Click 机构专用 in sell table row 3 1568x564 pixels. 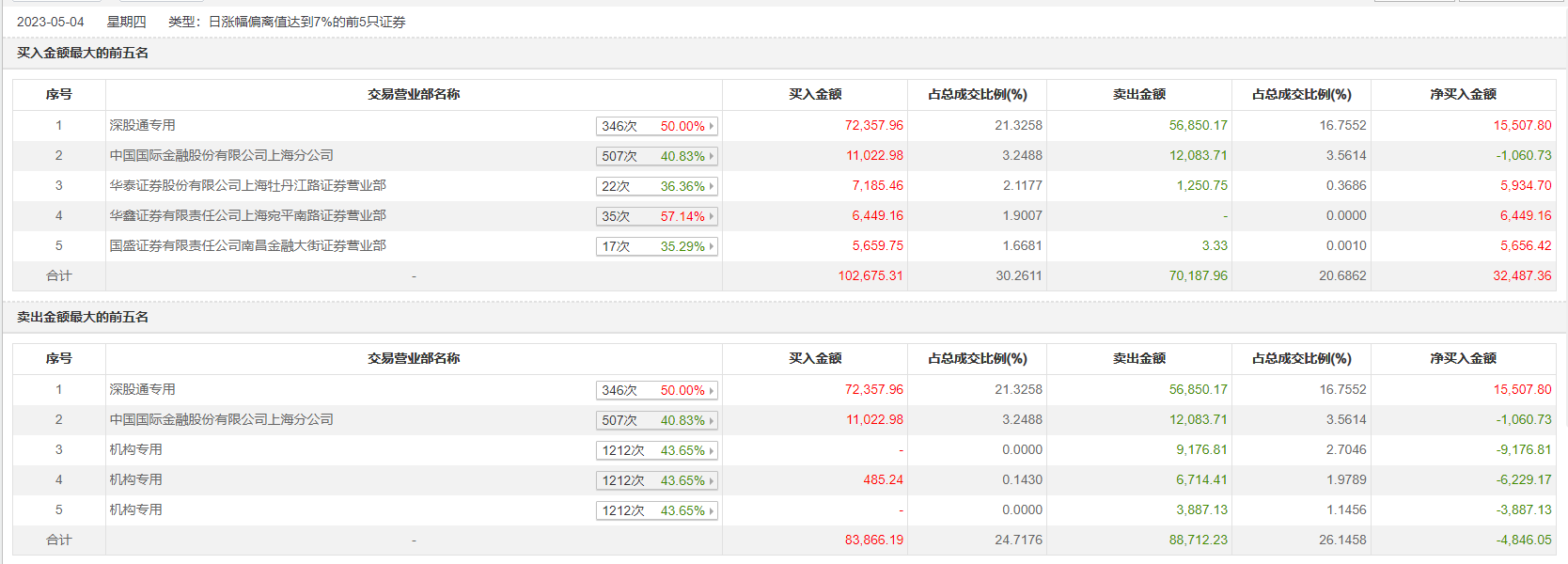click(135, 449)
